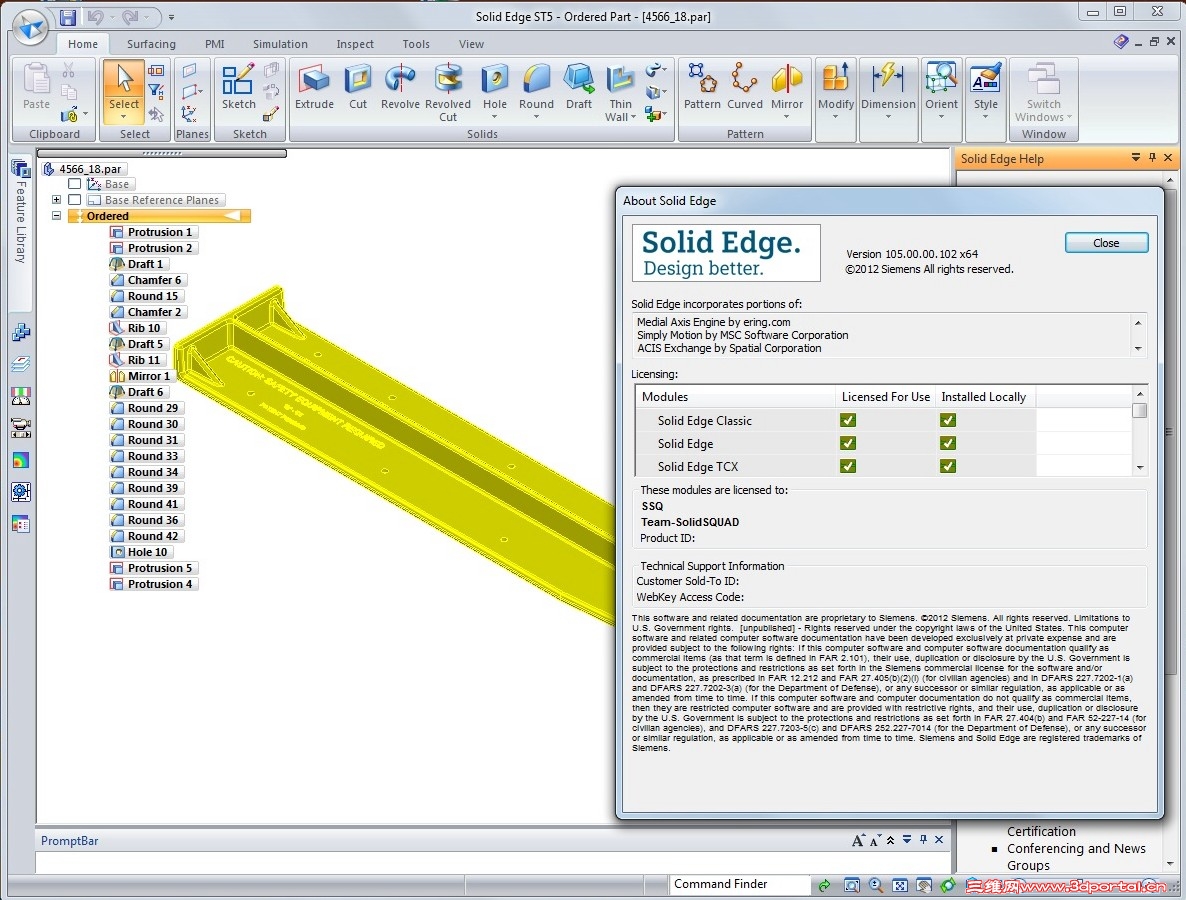This screenshot has width=1186, height=900.
Task: Pin the PromptBar panel
Action: tap(923, 839)
